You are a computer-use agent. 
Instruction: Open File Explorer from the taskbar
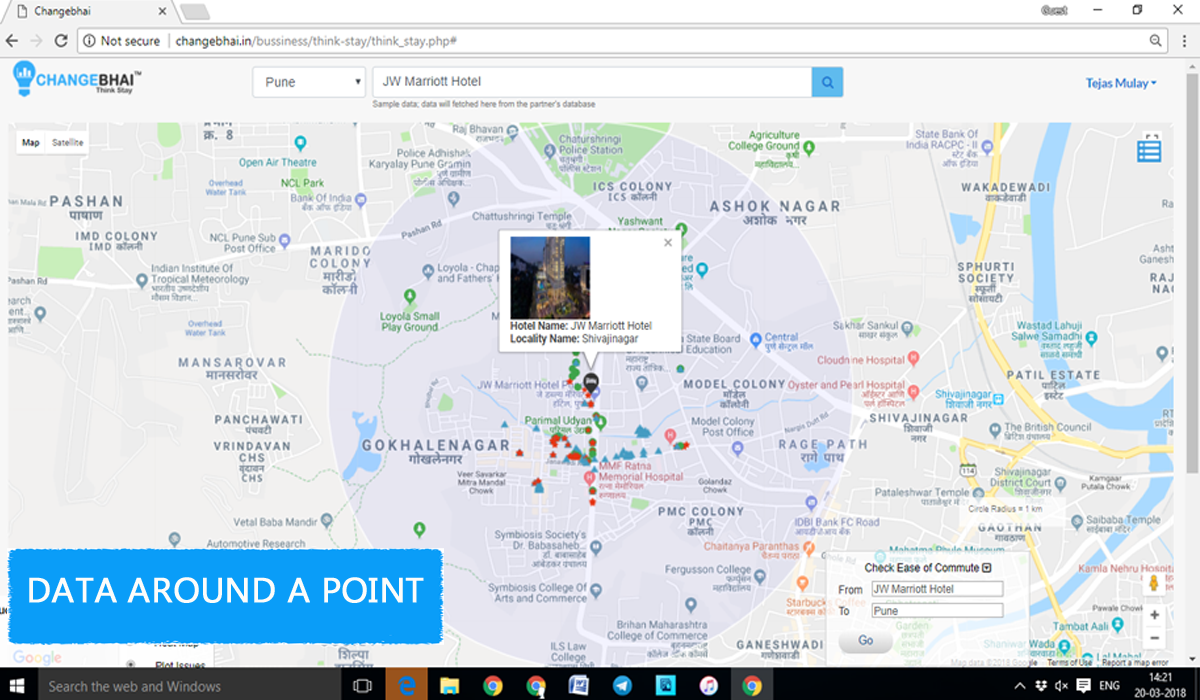(x=449, y=686)
